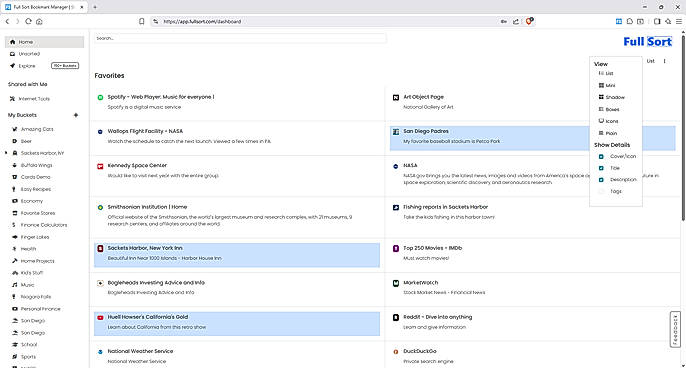Screen dimensions: 686x368
Task: Expand the Sackets Harbor, NY bucket
Action: 6,153
